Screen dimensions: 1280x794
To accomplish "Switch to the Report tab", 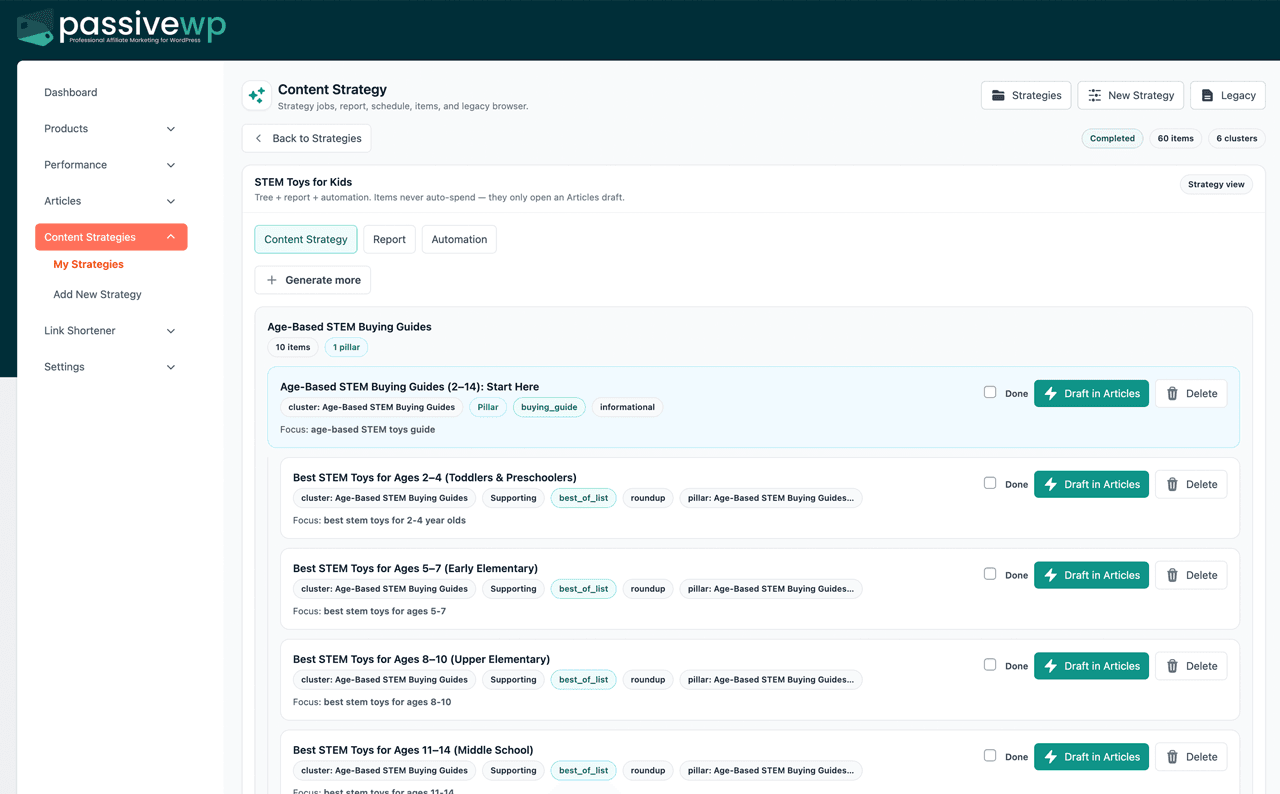I will (x=389, y=239).
